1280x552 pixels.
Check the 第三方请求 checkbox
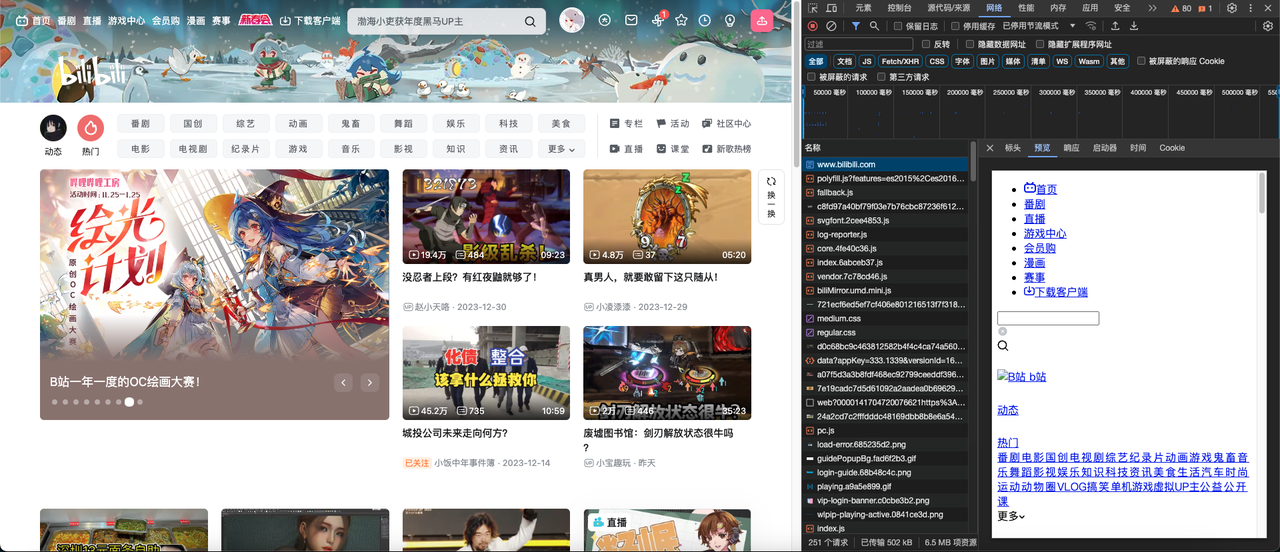[x=881, y=77]
